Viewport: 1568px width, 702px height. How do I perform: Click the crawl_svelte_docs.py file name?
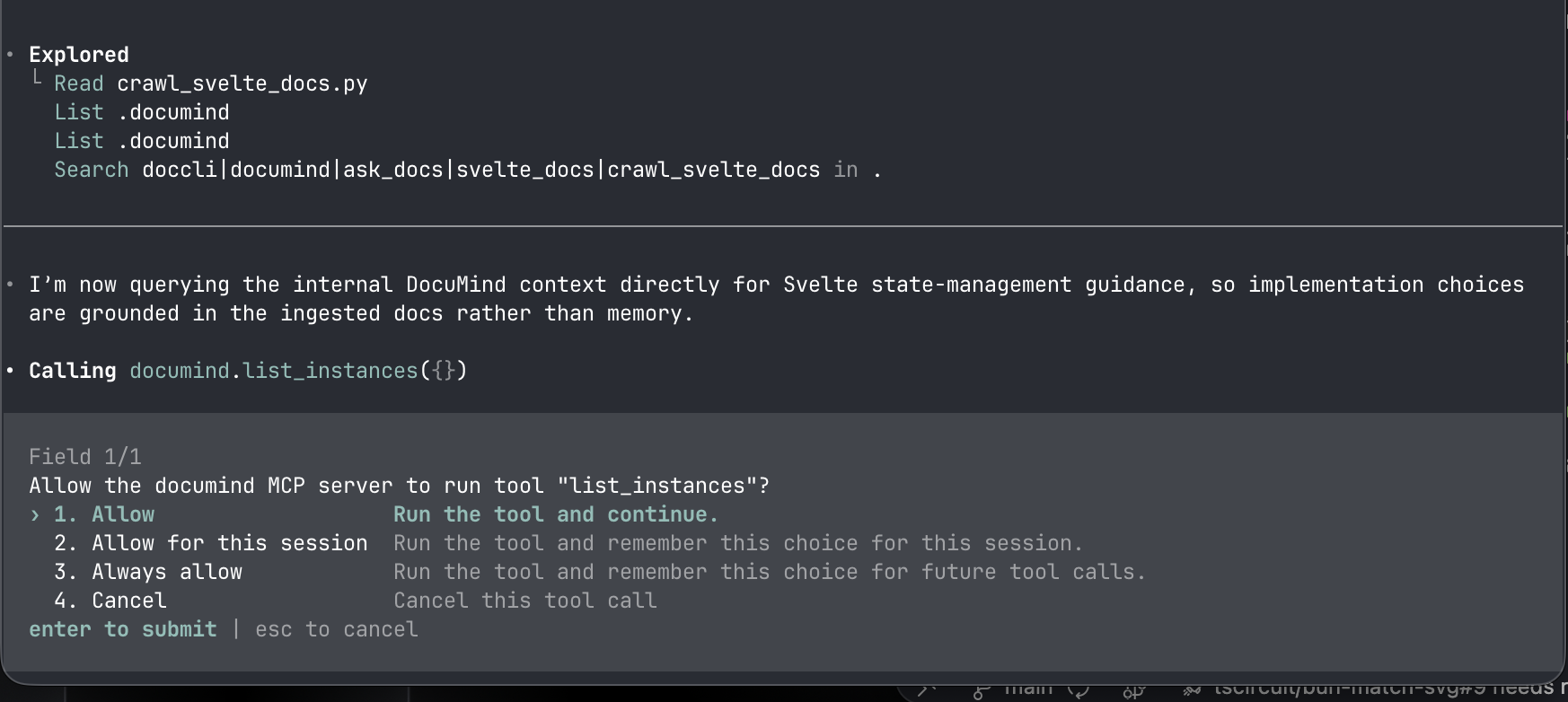pos(242,83)
